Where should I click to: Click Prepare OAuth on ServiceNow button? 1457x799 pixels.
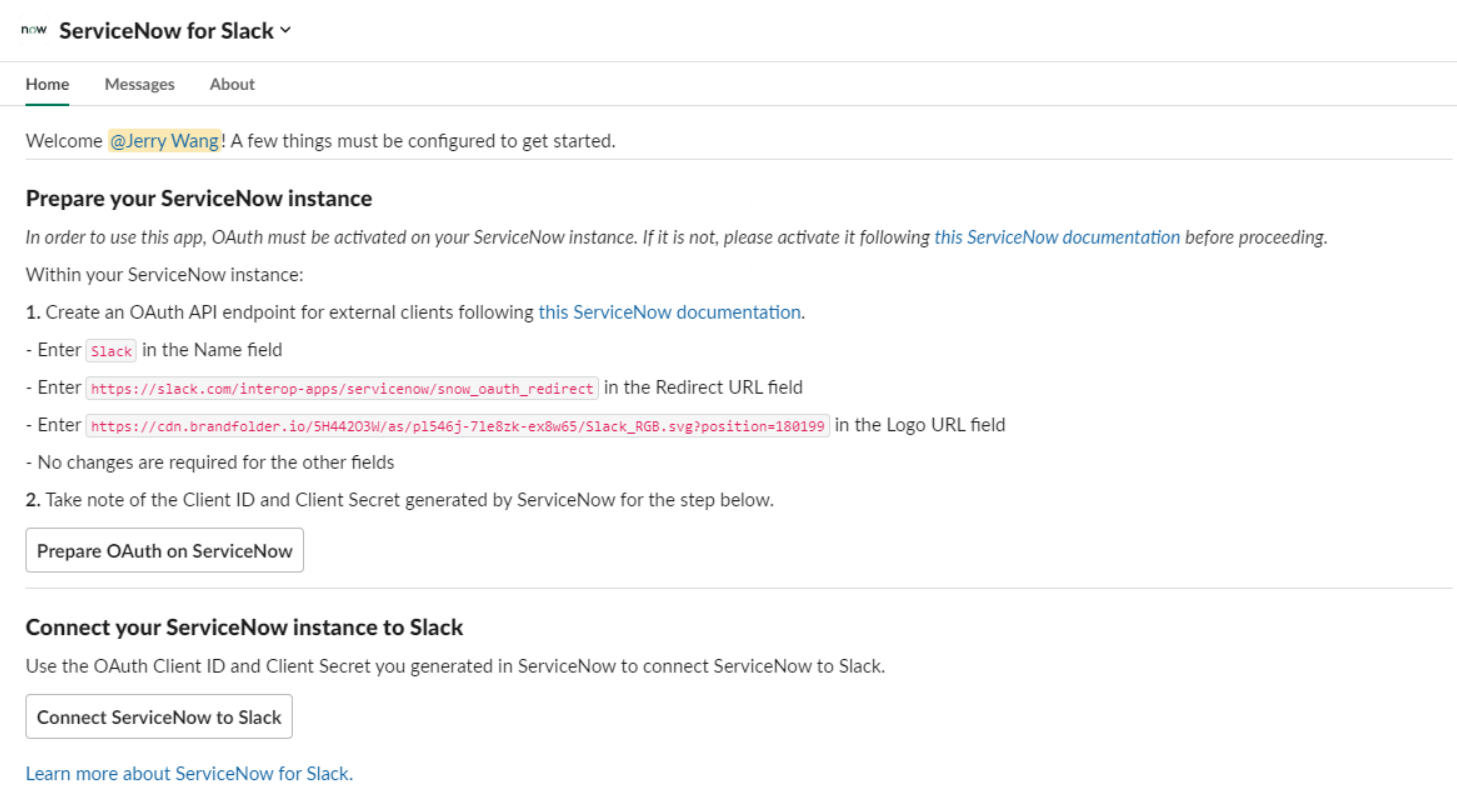click(x=165, y=550)
